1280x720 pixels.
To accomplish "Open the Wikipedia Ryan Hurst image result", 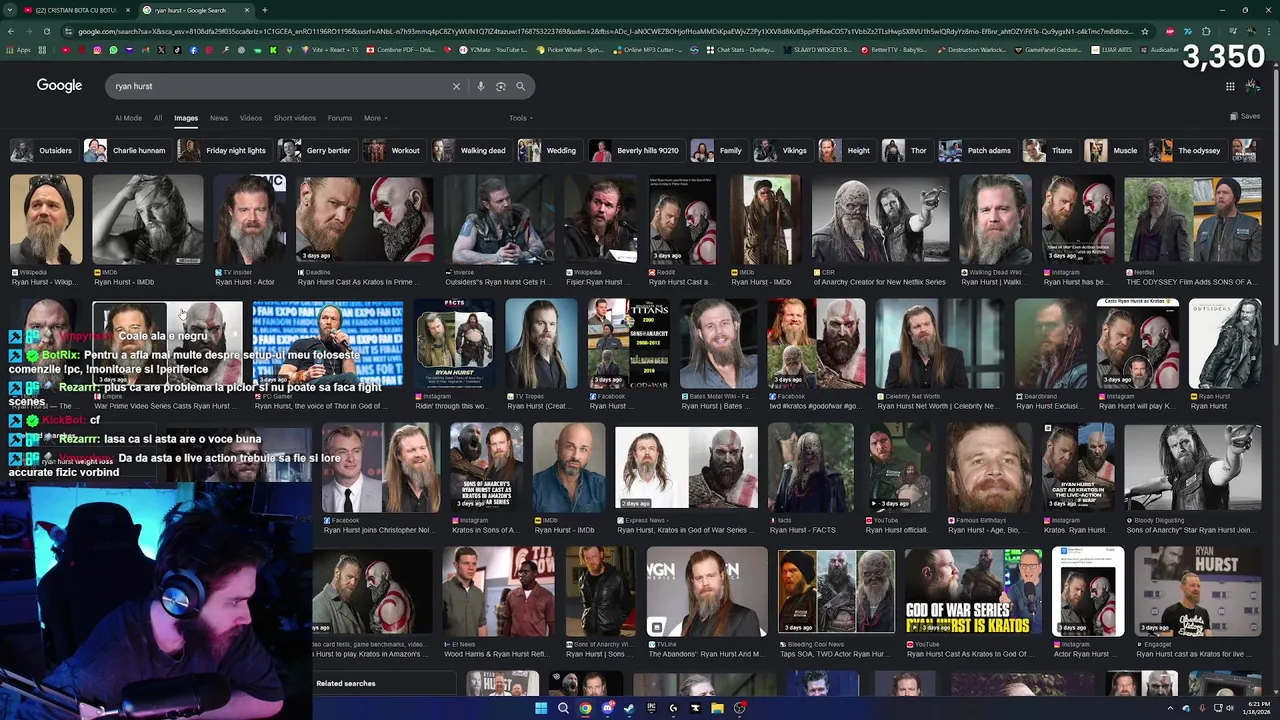I will coord(46,220).
